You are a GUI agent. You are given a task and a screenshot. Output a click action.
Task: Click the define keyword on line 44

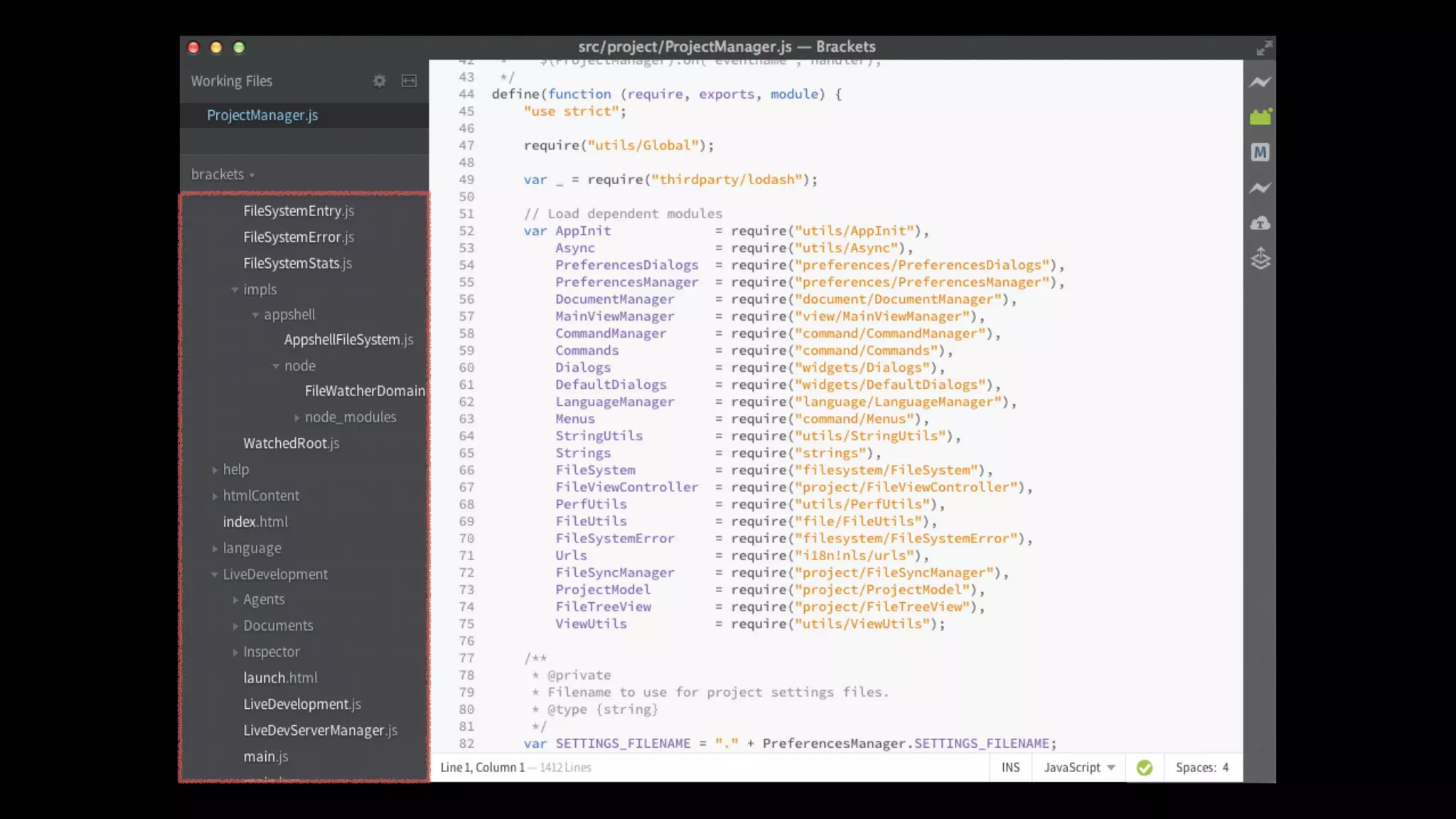click(x=515, y=94)
